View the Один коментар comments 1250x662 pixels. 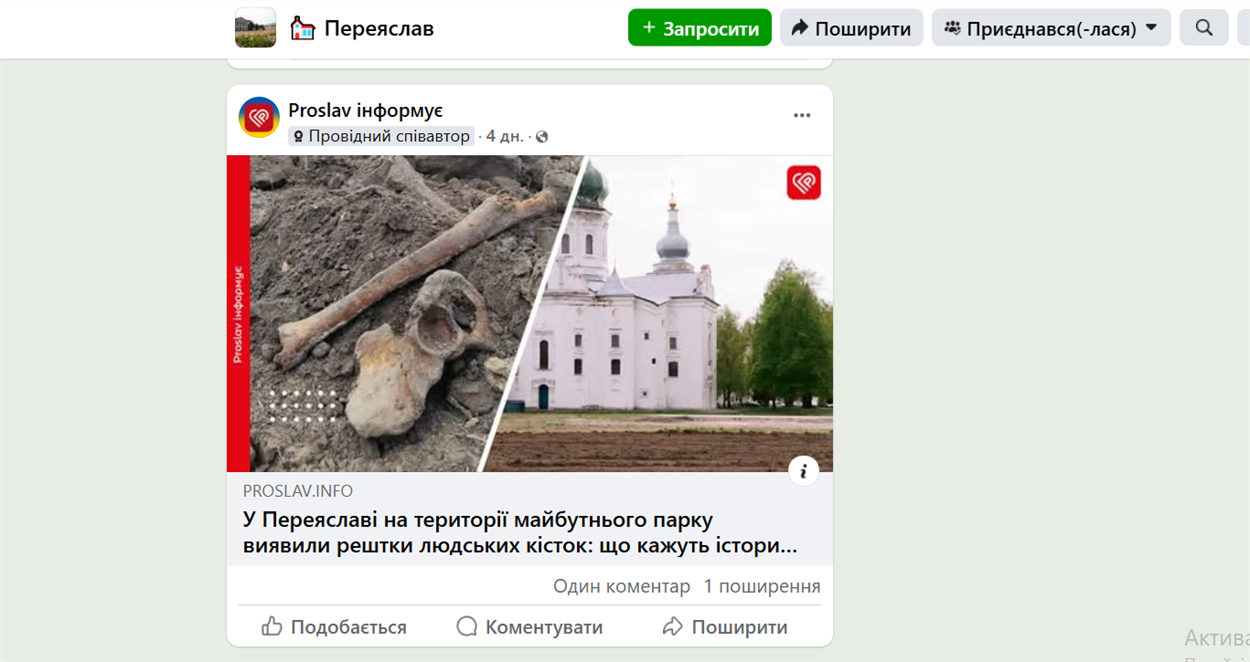point(621,586)
